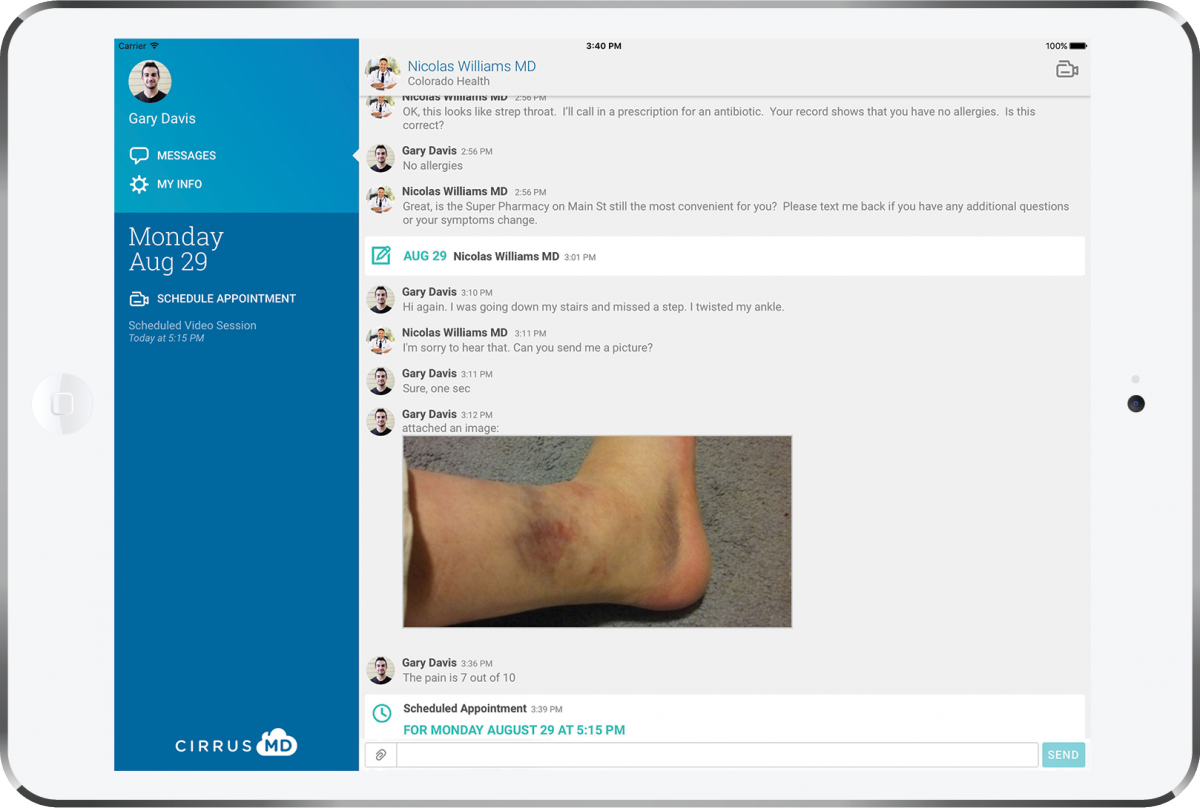Click 'Colorado Health' under doctor name
Viewport: 1200px width, 808px height.
(449, 82)
